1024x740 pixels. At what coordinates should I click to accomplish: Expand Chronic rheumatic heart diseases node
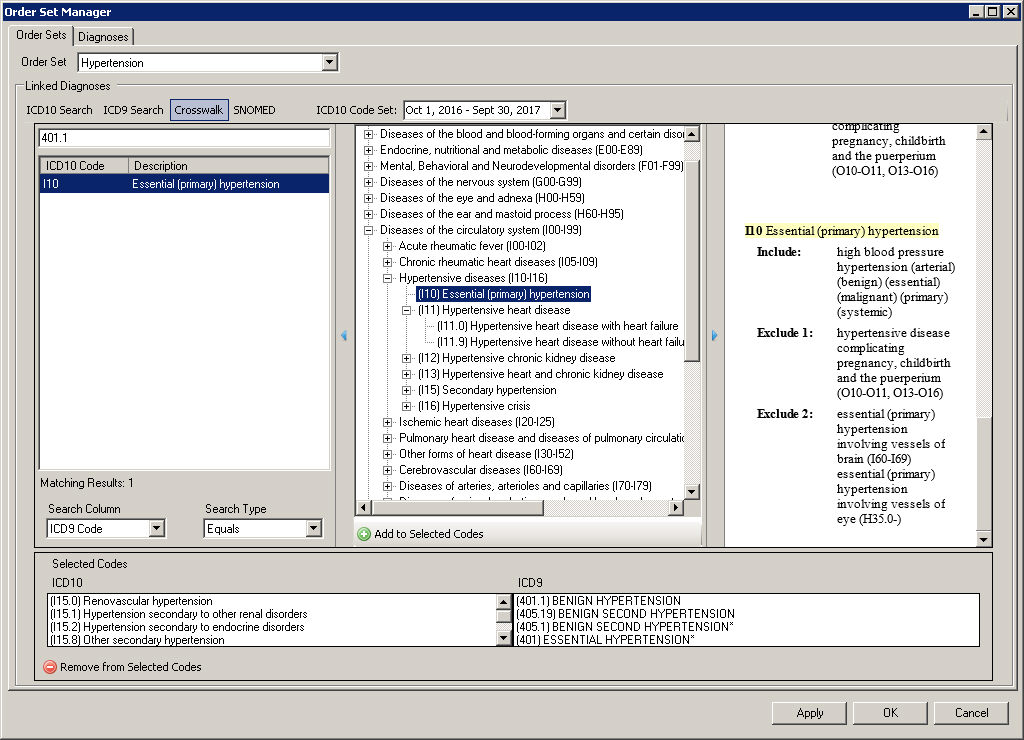[x=387, y=262]
